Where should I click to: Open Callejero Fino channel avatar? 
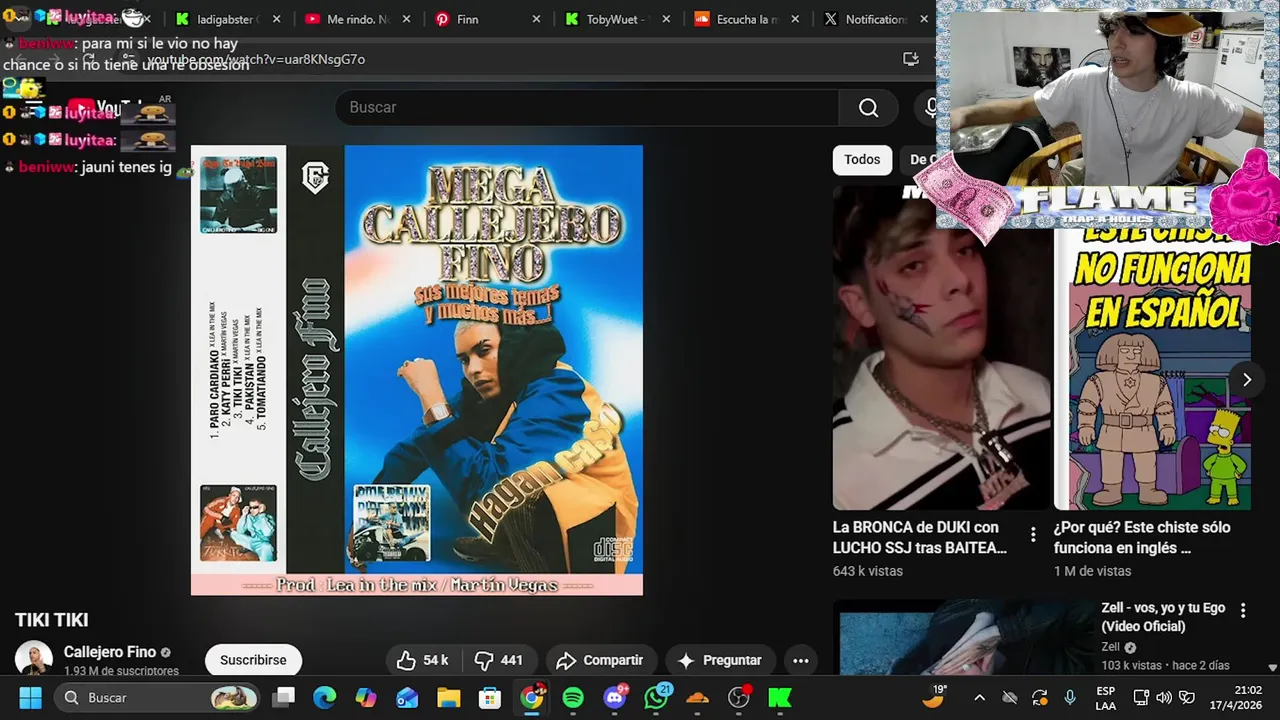tap(33, 659)
